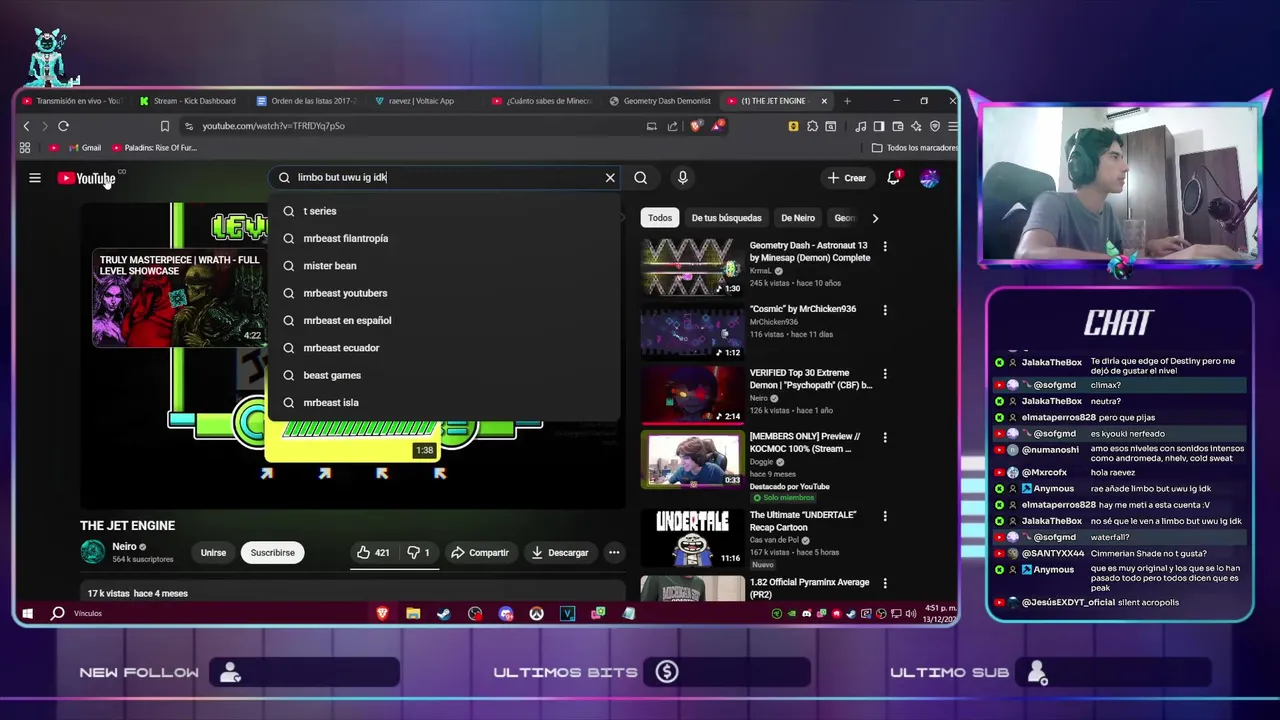Like the video (421 likes)
1280x720 pixels.
(x=373, y=553)
